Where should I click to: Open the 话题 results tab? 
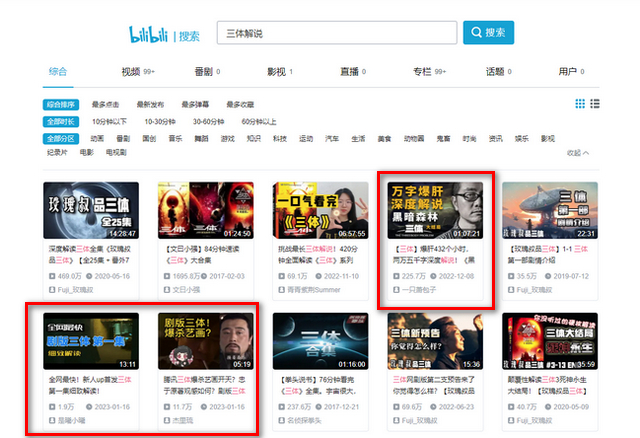(498, 72)
